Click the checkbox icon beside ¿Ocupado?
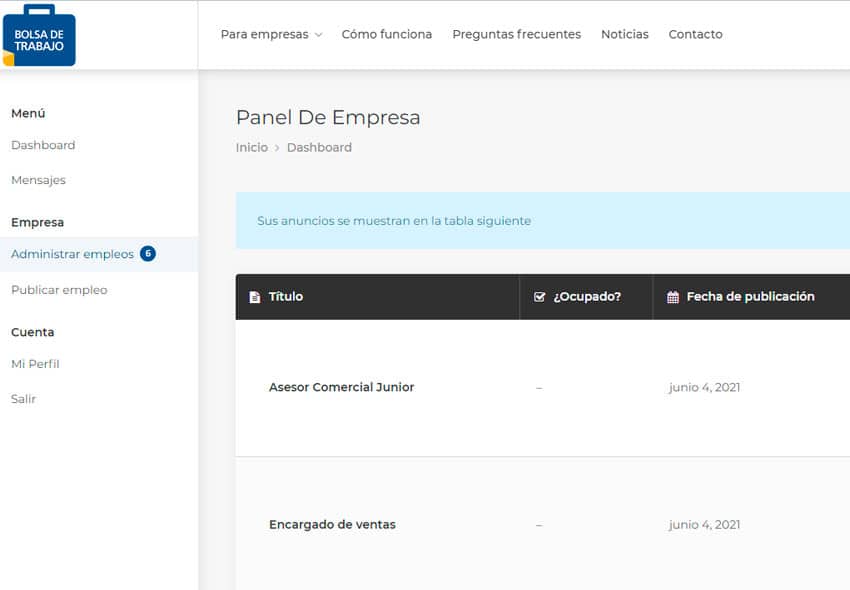Viewport: 850px width, 590px height. point(539,297)
